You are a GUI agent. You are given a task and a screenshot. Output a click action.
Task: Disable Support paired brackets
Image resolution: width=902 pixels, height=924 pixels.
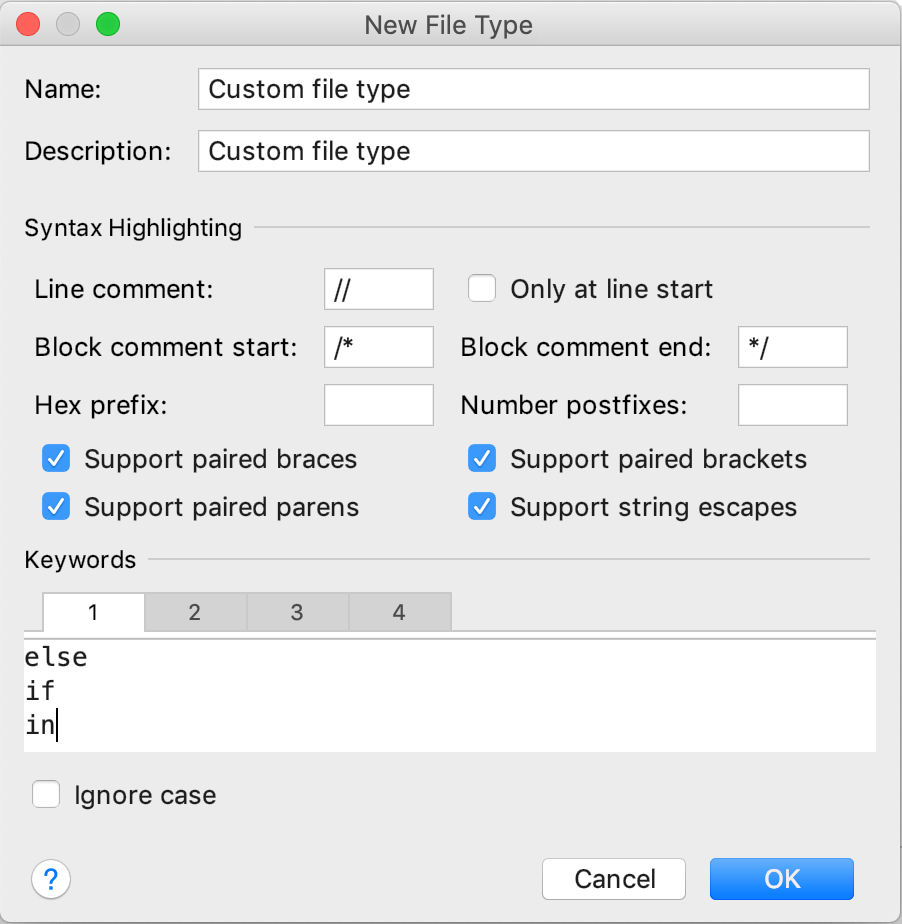482,458
